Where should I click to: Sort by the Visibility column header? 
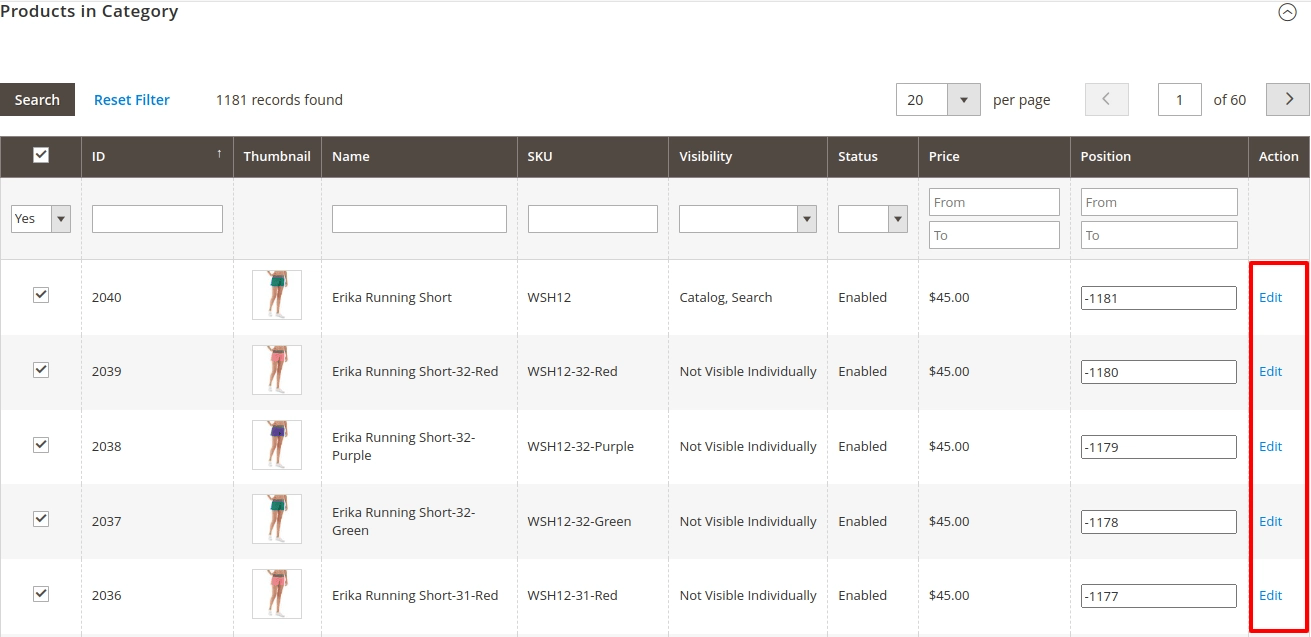coord(748,157)
